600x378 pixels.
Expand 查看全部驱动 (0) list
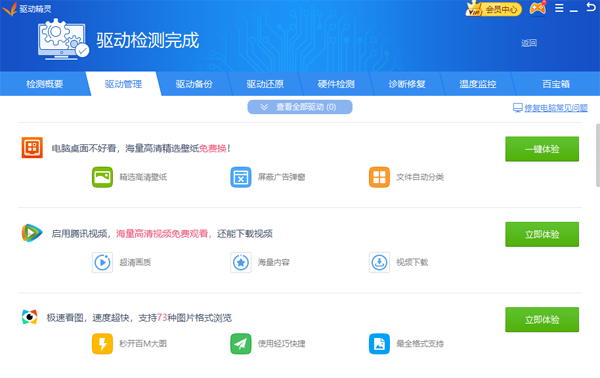click(x=300, y=107)
